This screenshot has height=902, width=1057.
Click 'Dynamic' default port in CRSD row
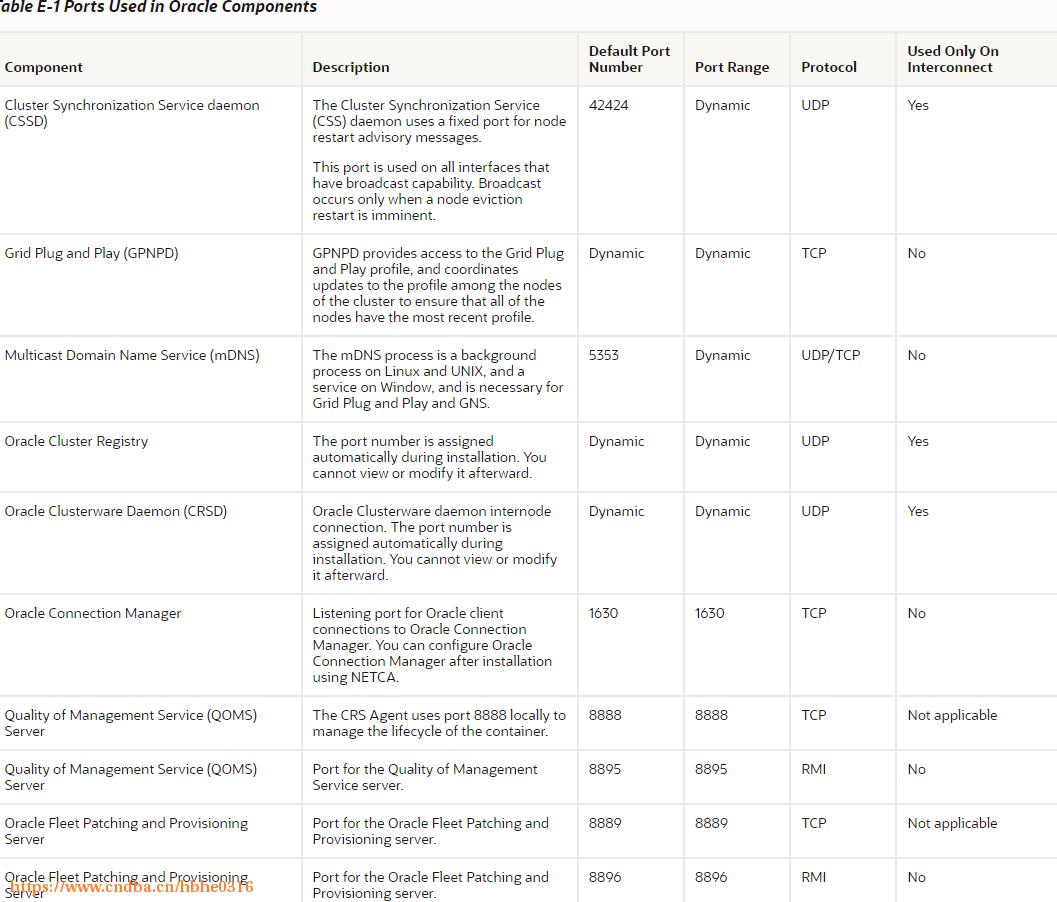click(616, 512)
